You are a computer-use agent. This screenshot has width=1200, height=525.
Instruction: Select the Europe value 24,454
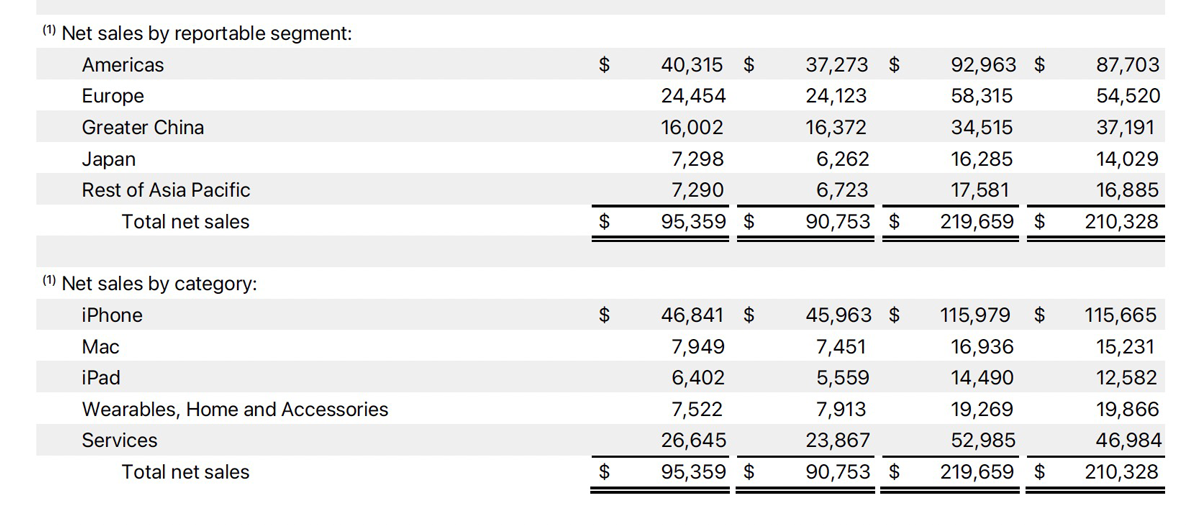coord(693,96)
